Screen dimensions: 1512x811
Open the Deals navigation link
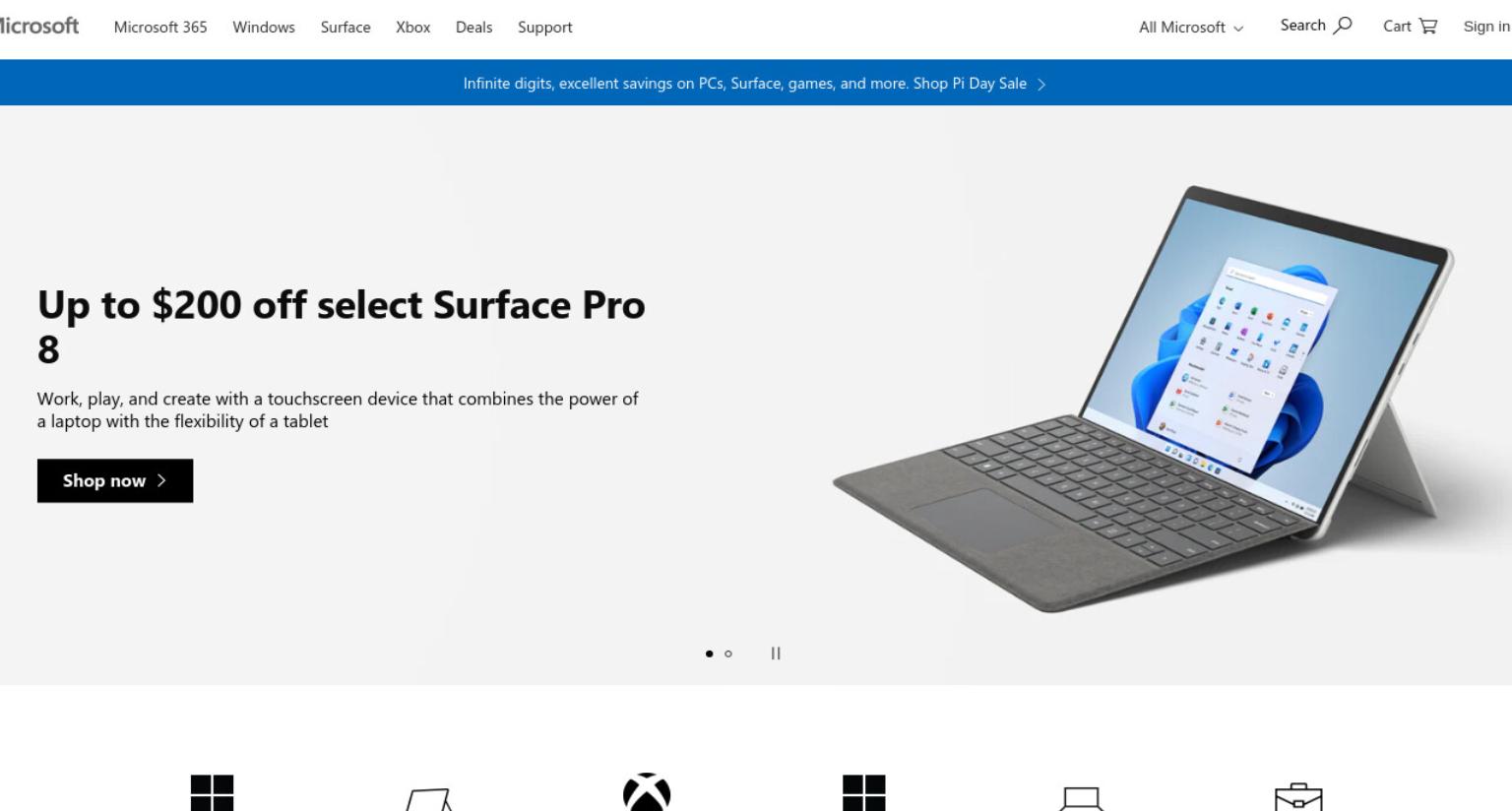[473, 28]
